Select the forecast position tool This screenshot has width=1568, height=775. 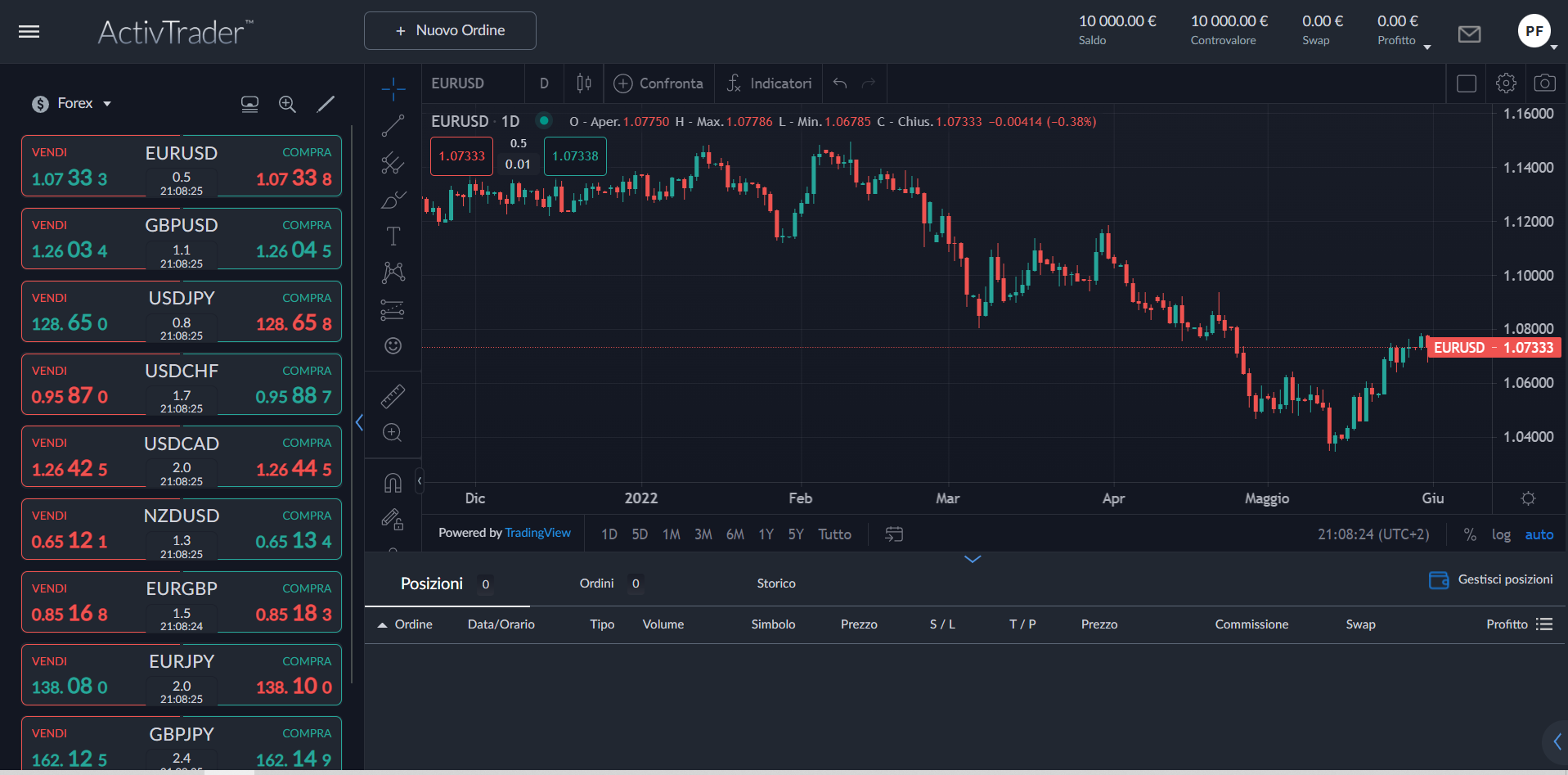click(x=393, y=309)
